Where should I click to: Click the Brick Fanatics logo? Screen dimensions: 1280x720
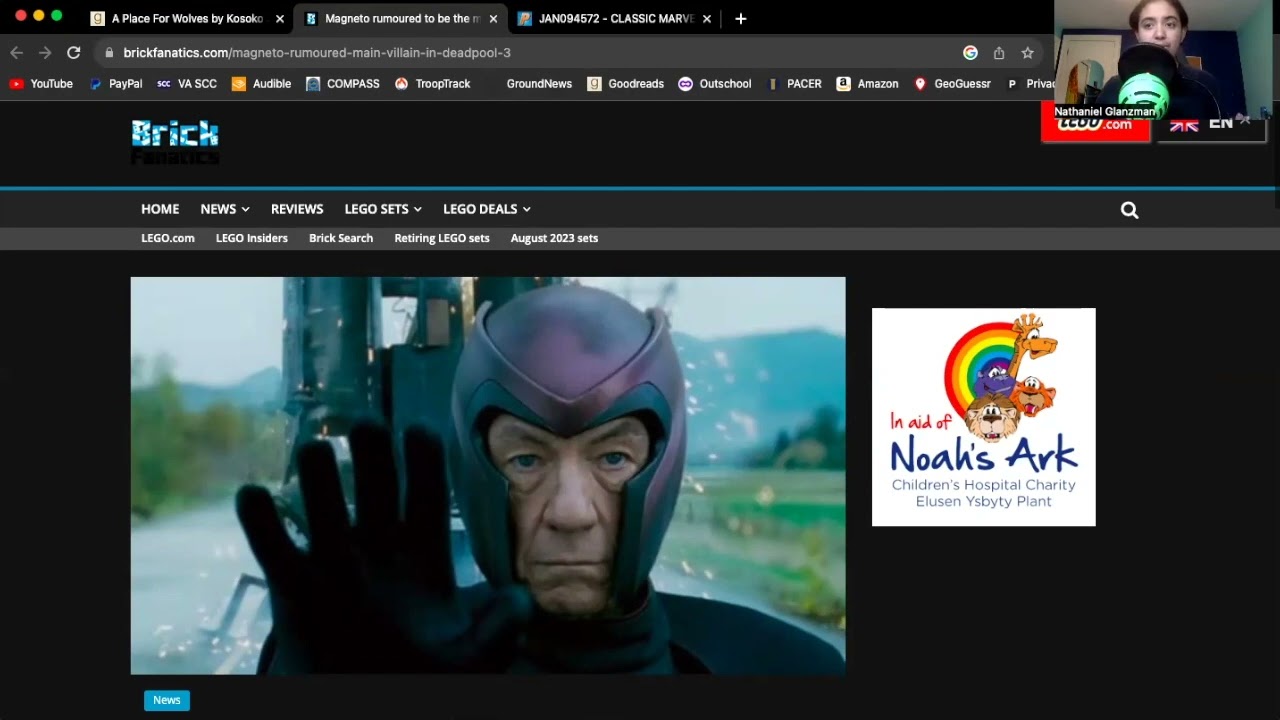[x=175, y=142]
